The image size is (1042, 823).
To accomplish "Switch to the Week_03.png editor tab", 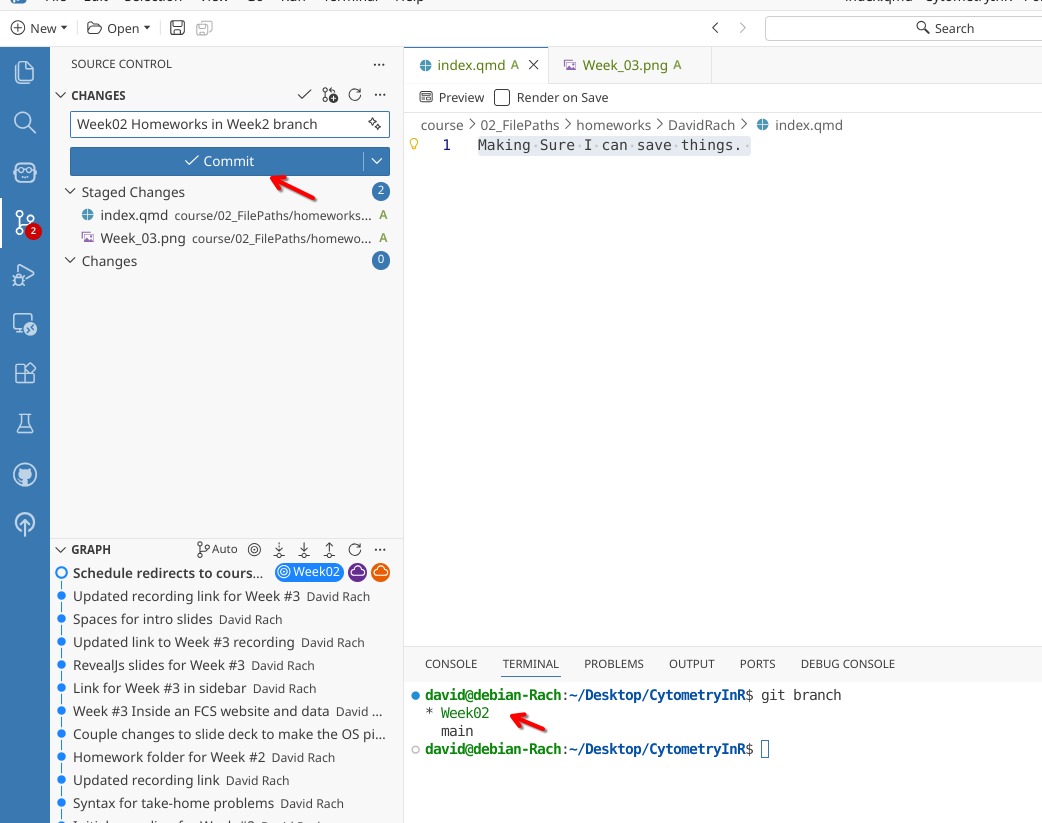I will point(624,65).
